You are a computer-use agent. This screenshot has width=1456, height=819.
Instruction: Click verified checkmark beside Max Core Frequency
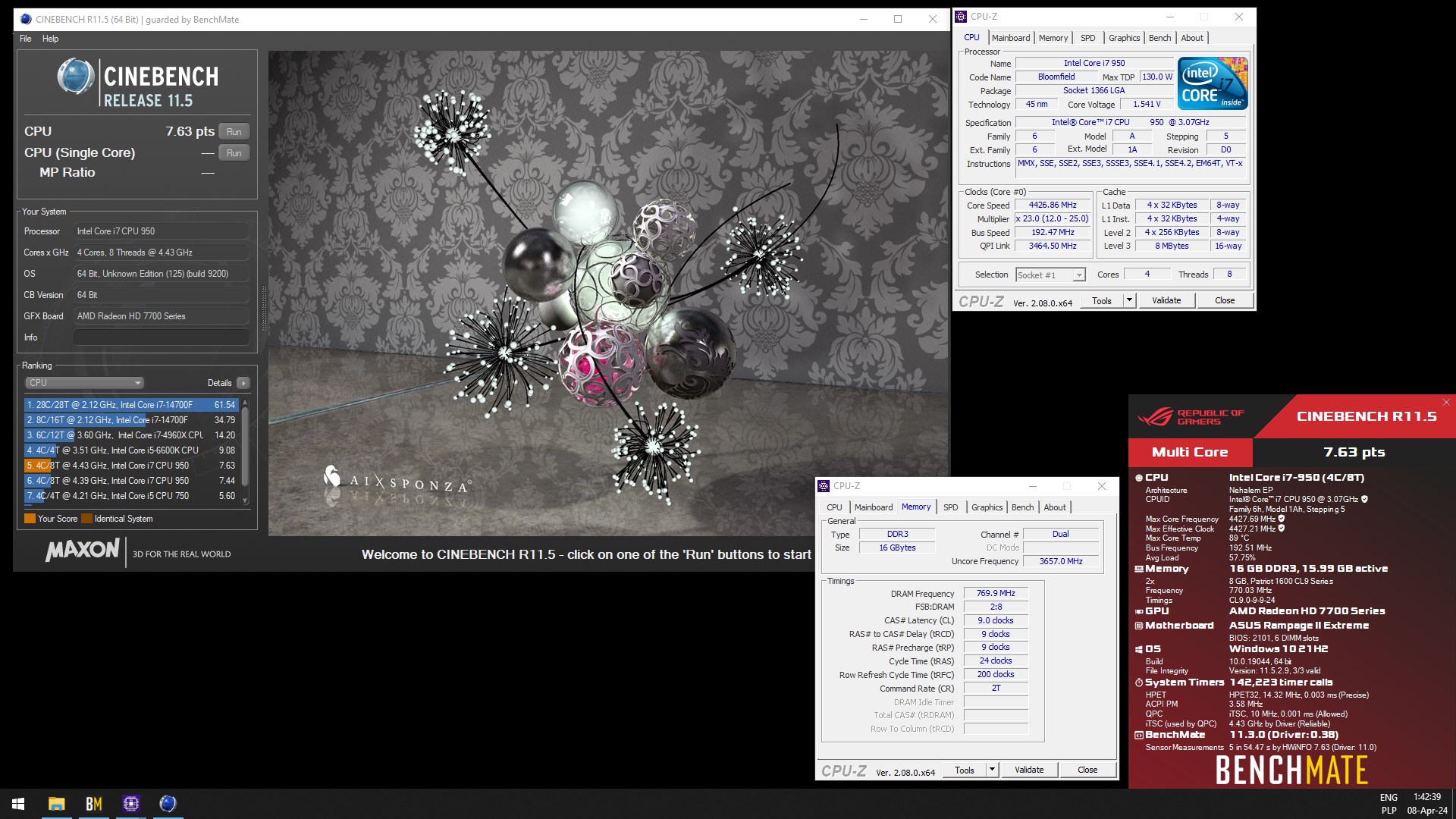[x=1282, y=519]
